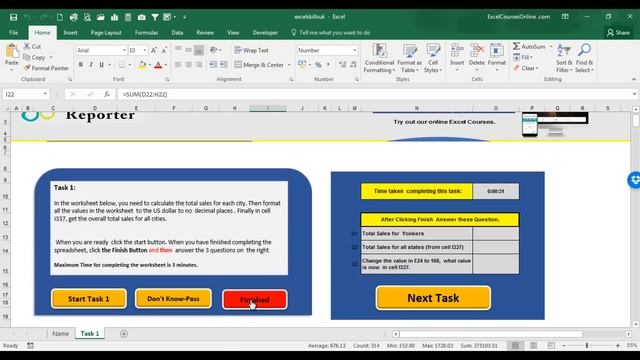Image resolution: width=640 pixels, height=360 pixels.
Task: Decrease font size with the smaller A icon
Action: [164, 50]
